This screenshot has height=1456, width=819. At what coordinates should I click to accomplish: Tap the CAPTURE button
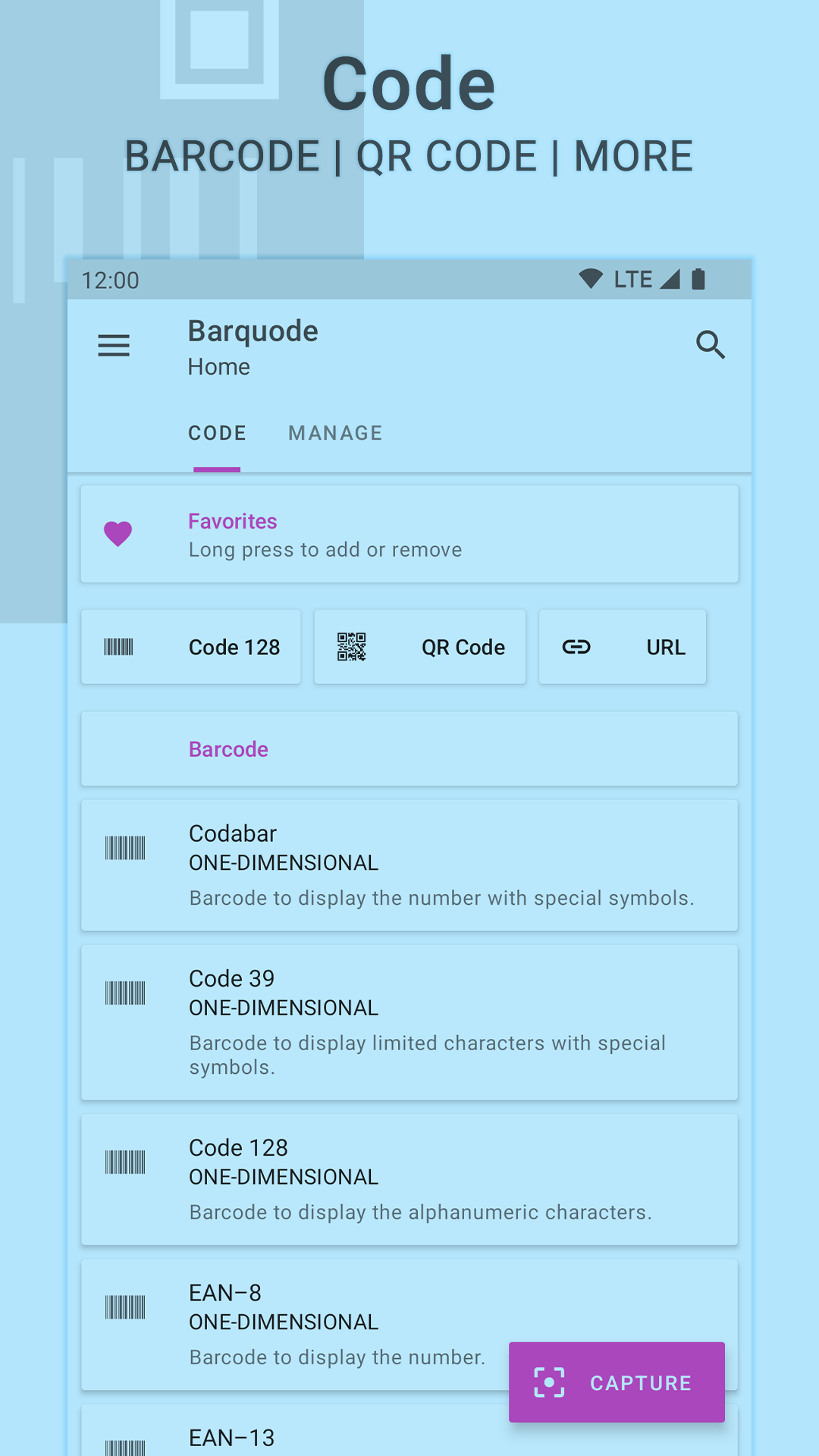pyautogui.click(x=617, y=1382)
